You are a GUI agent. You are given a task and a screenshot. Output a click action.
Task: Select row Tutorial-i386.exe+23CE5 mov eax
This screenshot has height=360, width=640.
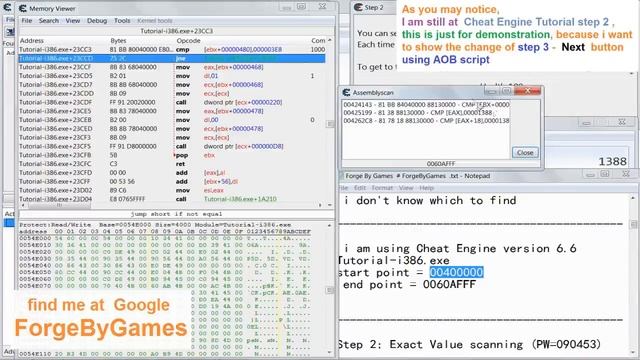pos(172,111)
